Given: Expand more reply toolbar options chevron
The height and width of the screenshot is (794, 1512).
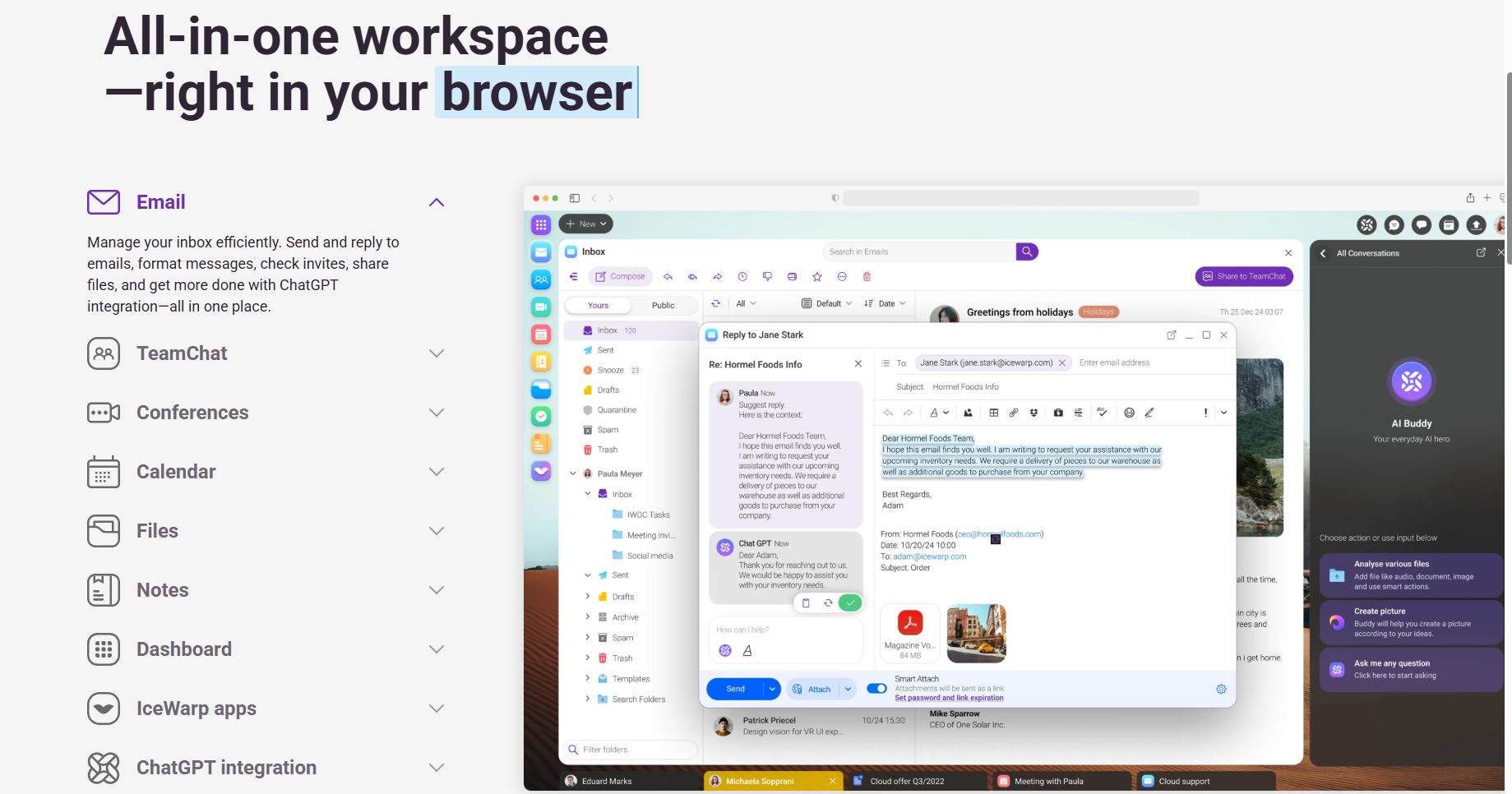Looking at the screenshot, I should tap(1223, 413).
